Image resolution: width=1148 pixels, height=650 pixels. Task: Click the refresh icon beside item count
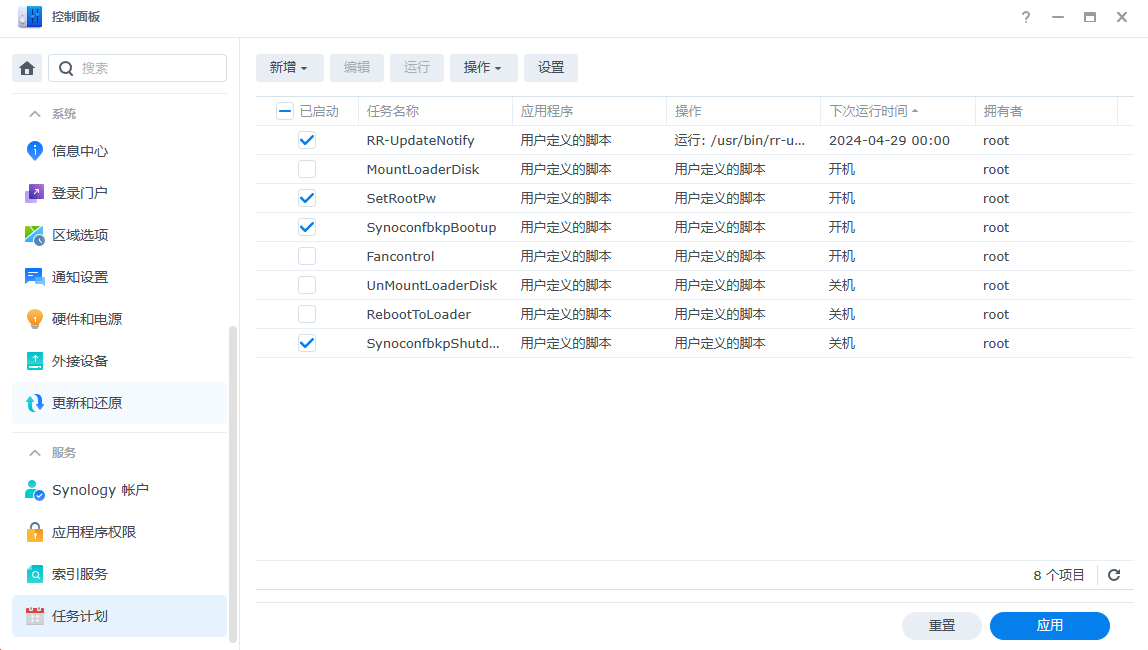[1114, 575]
